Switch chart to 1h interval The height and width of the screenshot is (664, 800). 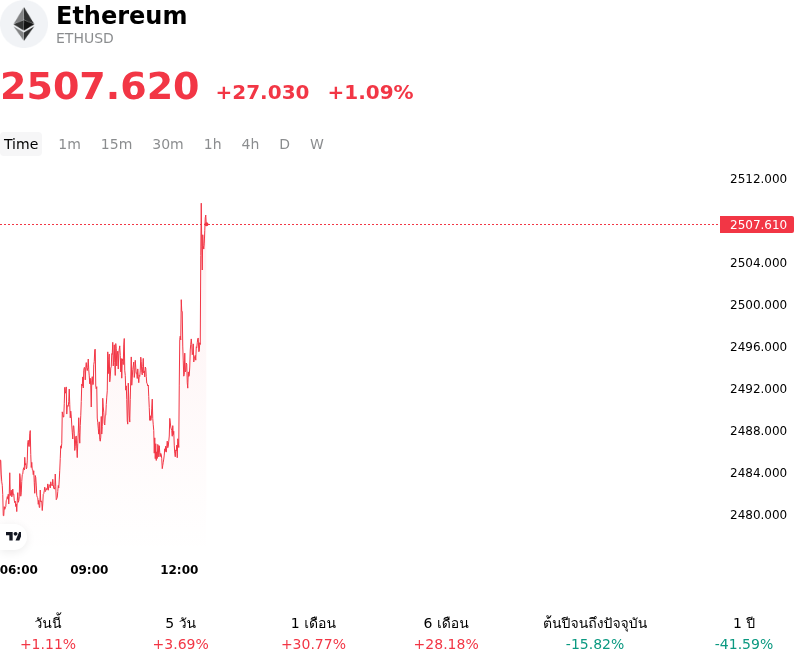[x=213, y=144]
